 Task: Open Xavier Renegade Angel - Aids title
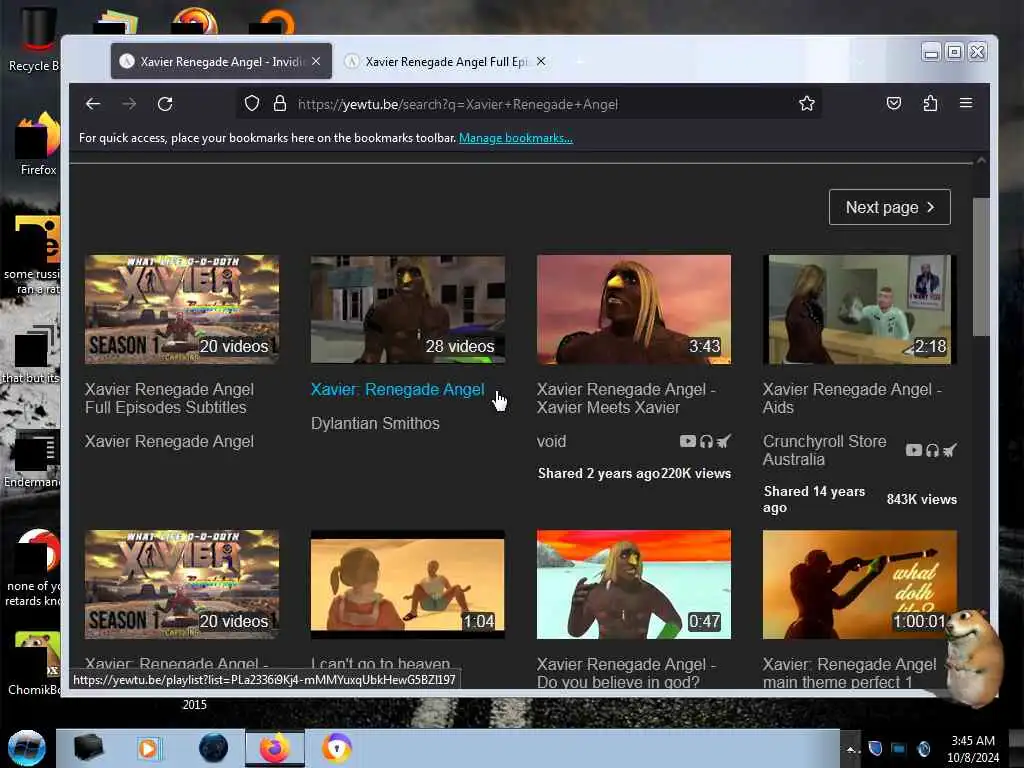[852, 398]
